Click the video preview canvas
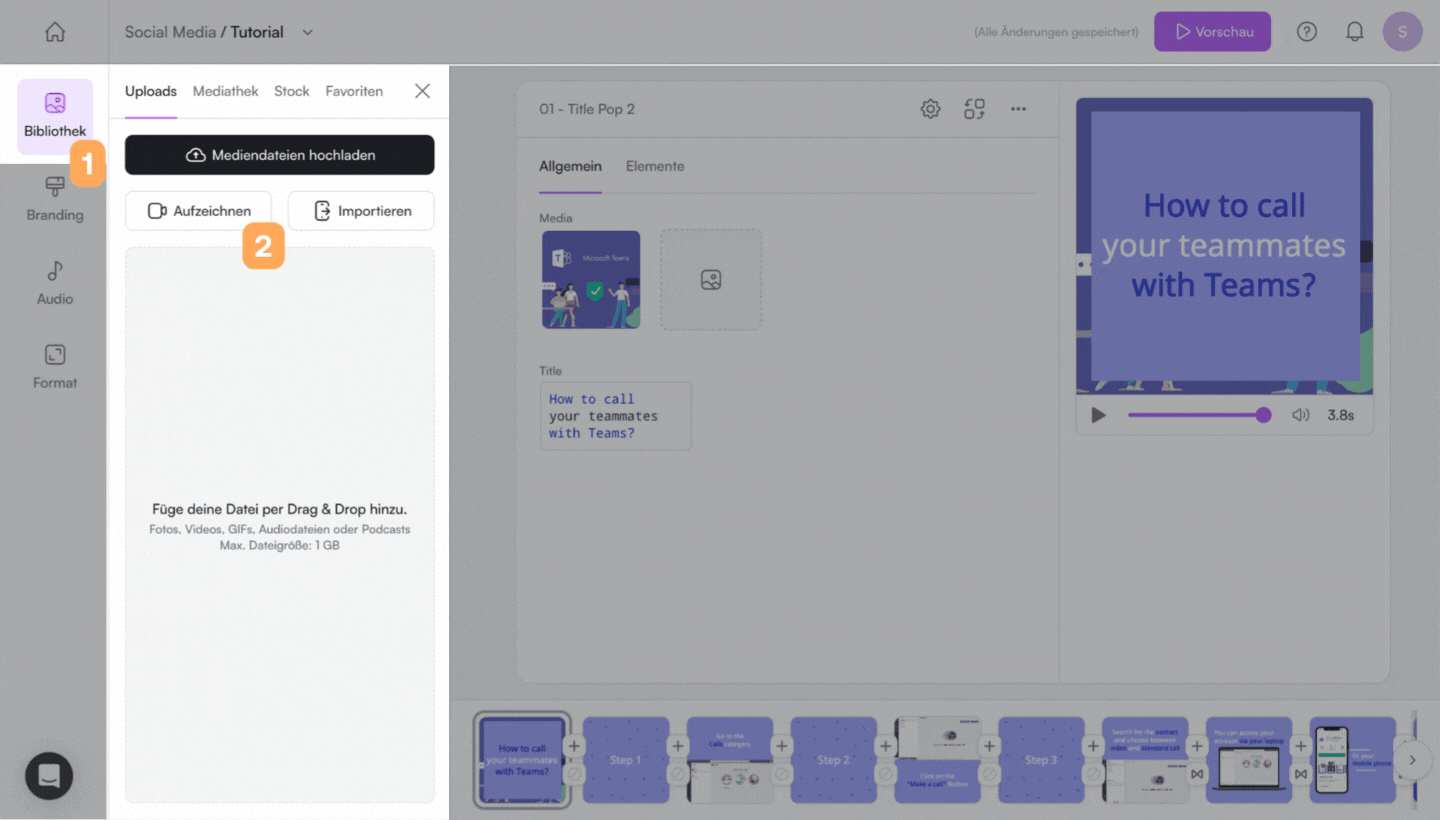This screenshot has width=1440, height=820. [1224, 246]
